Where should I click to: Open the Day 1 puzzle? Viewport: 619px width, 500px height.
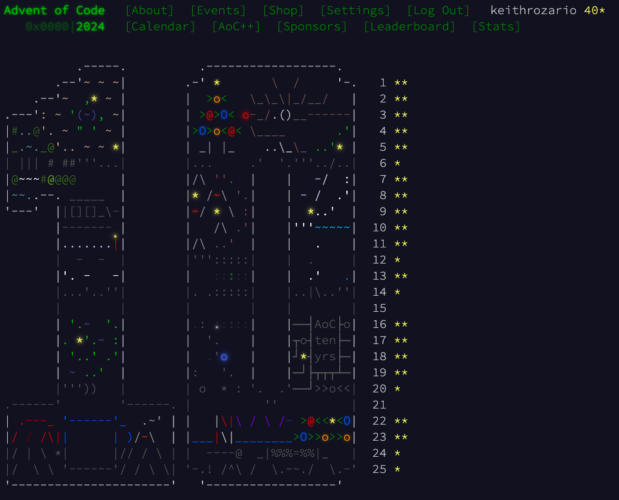(x=383, y=83)
